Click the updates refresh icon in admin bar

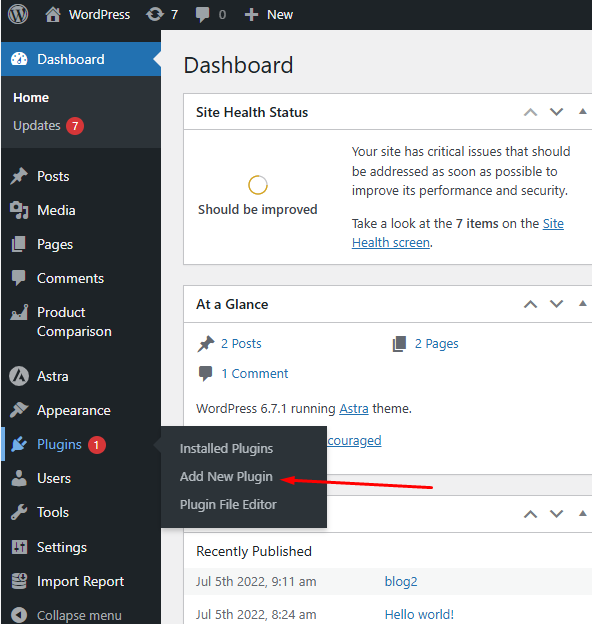tap(155, 14)
